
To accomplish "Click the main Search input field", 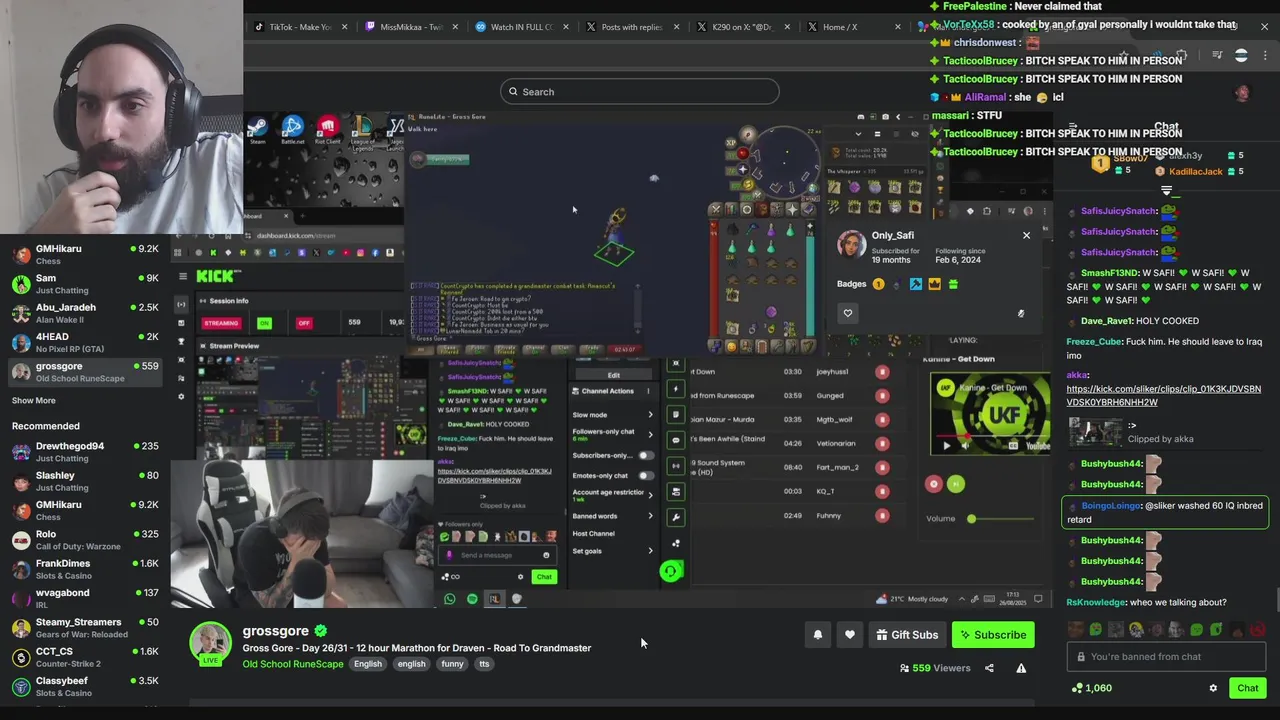I will click(x=640, y=92).
